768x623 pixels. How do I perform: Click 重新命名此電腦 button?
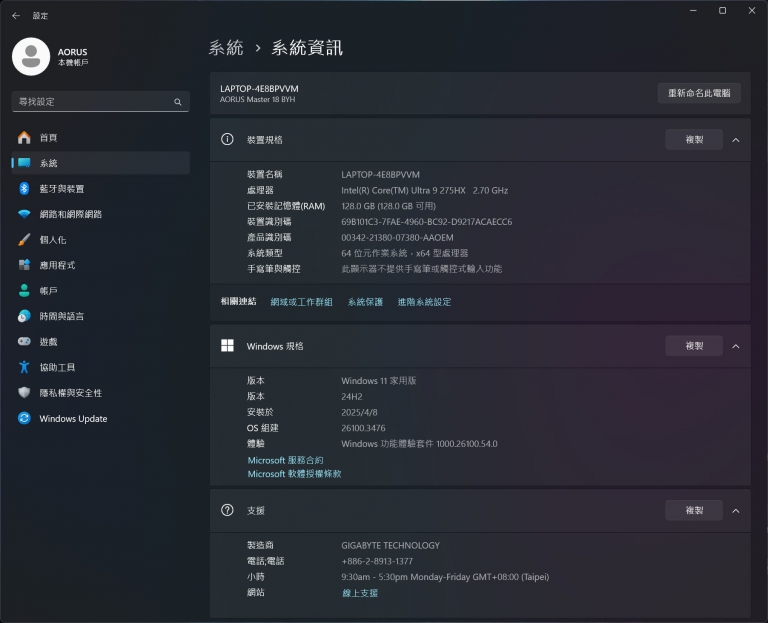[x=699, y=93]
